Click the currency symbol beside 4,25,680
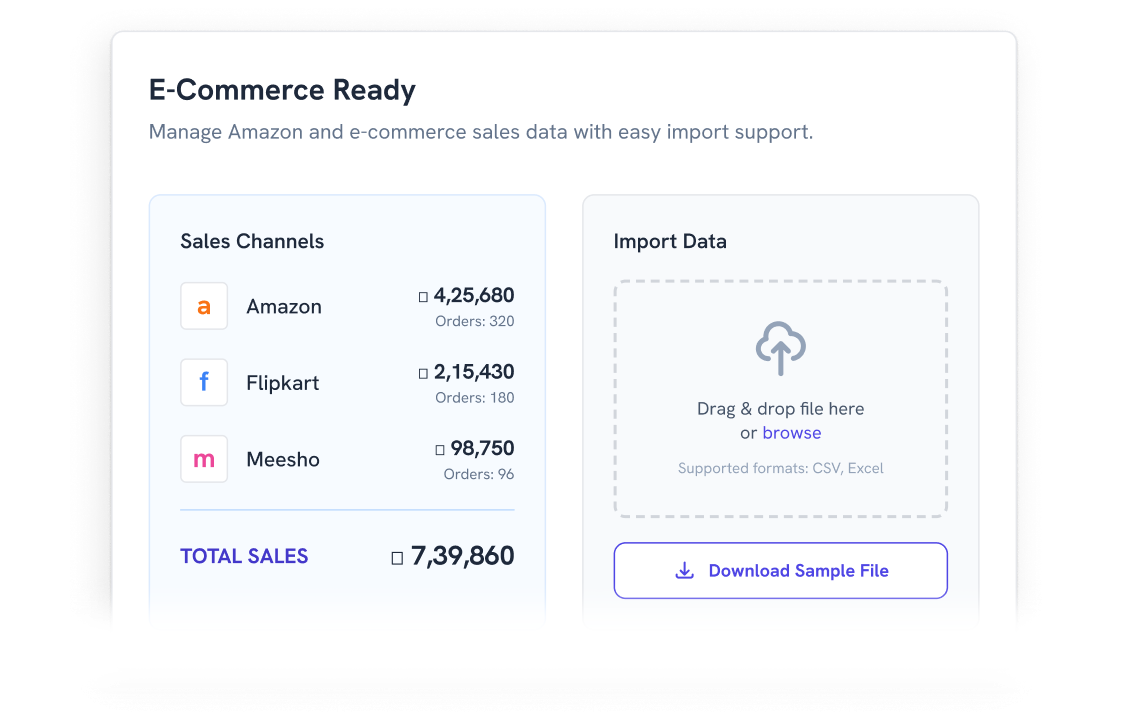Screen dimensions: 1121x724 click(x=423, y=297)
